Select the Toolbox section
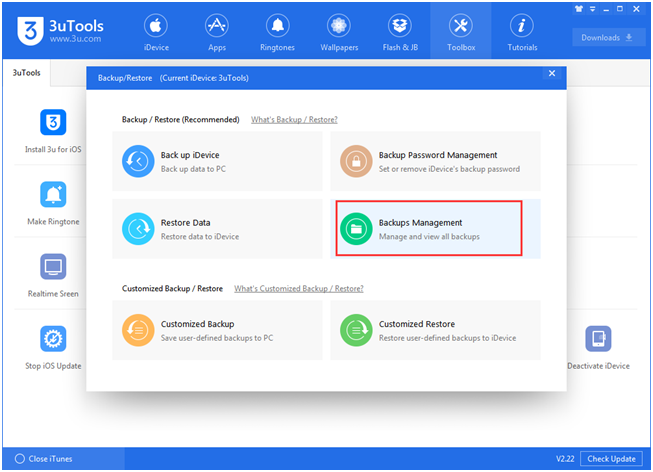 point(461,33)
